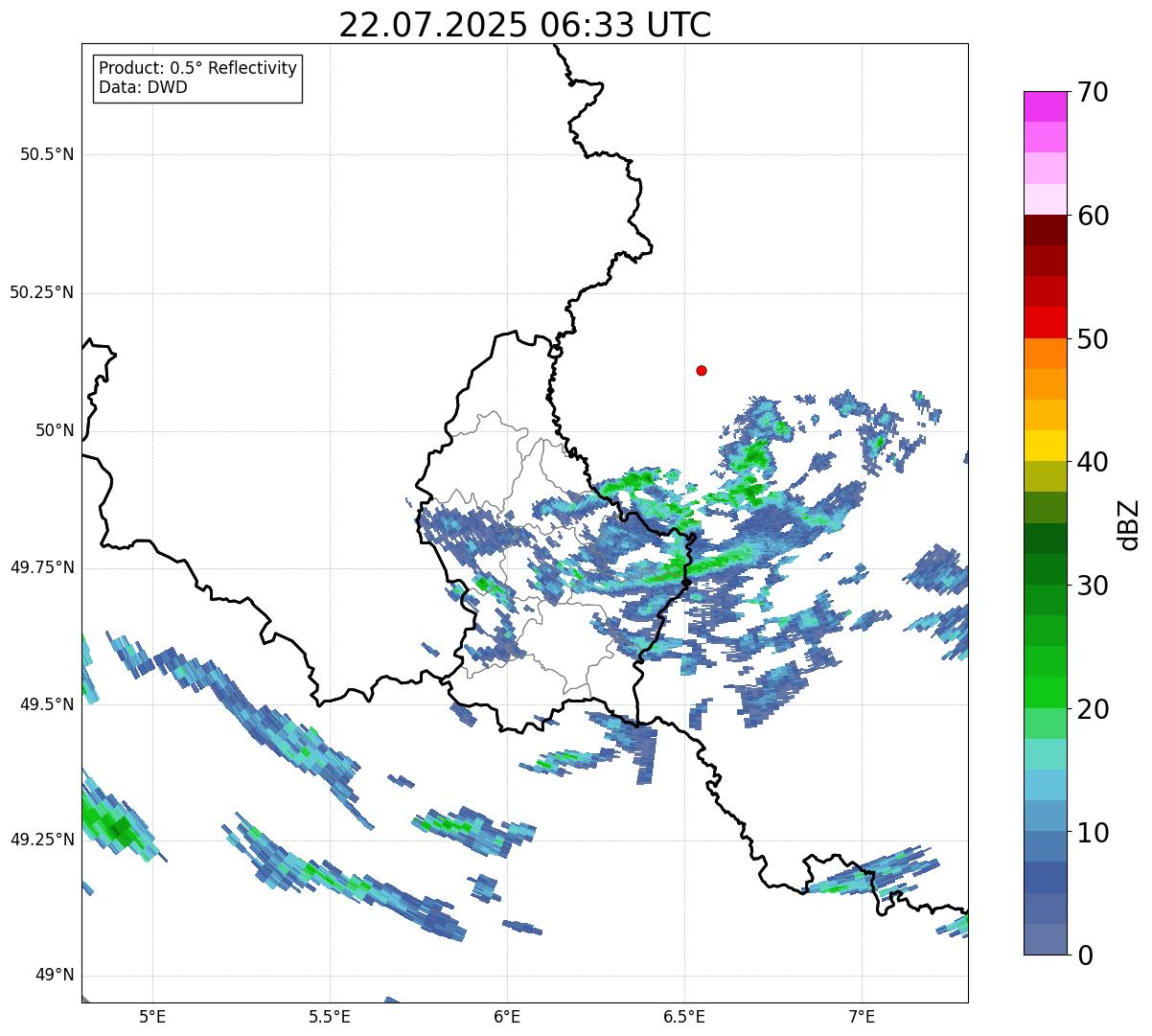Screen dimensions: 1152x1036
Task: Click the colorbar tick value 40
Action: 1093,462
